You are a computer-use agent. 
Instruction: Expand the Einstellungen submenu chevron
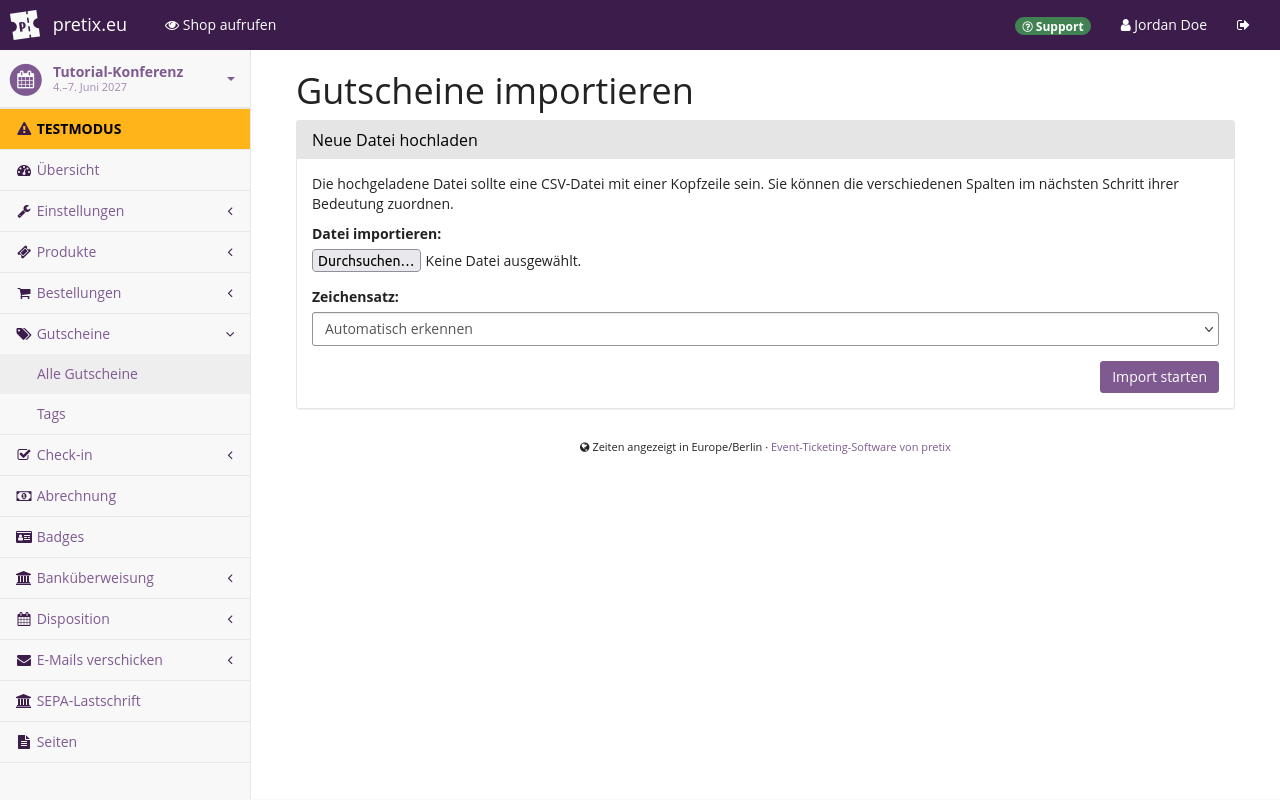230,211
